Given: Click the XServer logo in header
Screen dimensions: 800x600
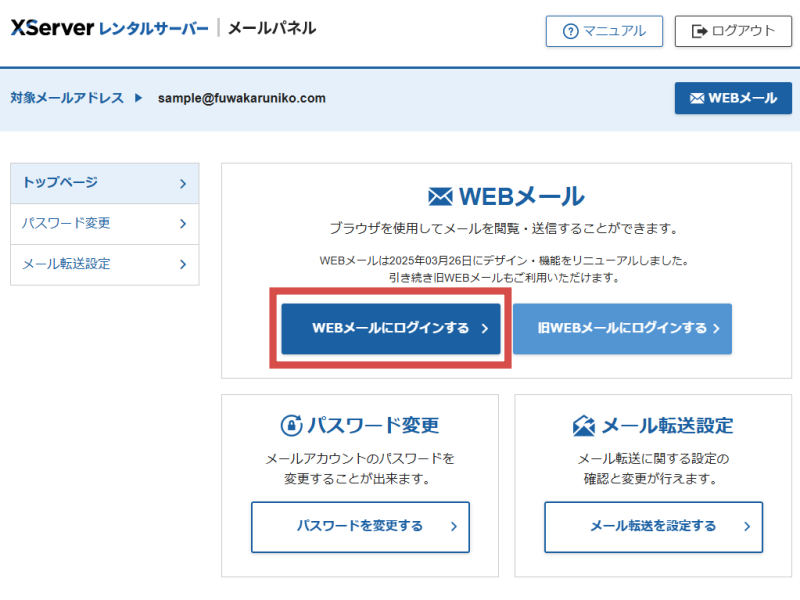Looking at the screenshot, I should [52, 28].
